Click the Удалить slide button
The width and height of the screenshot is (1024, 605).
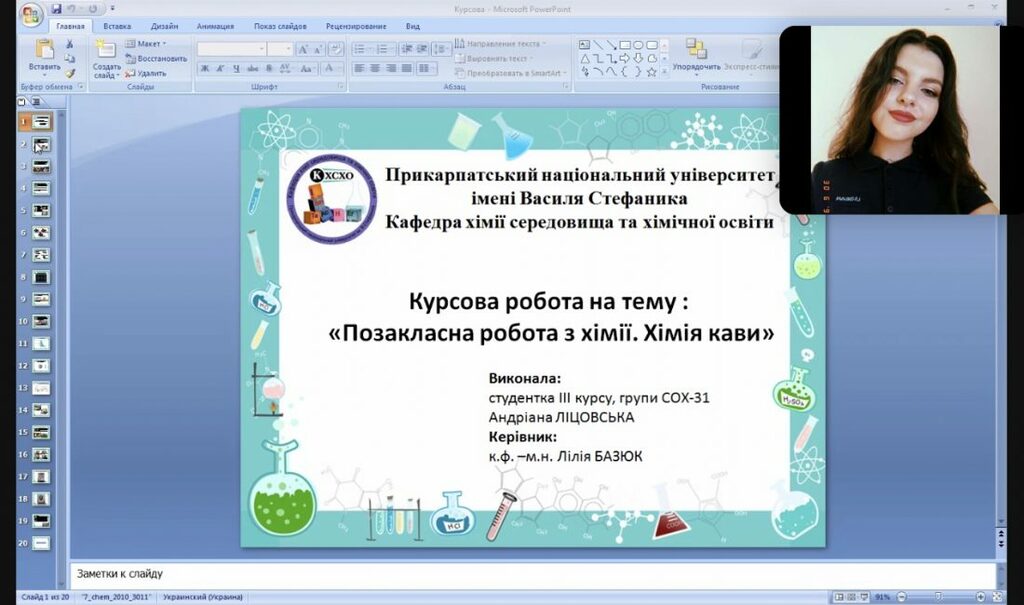pyautogui.click(x=146, y=73)
